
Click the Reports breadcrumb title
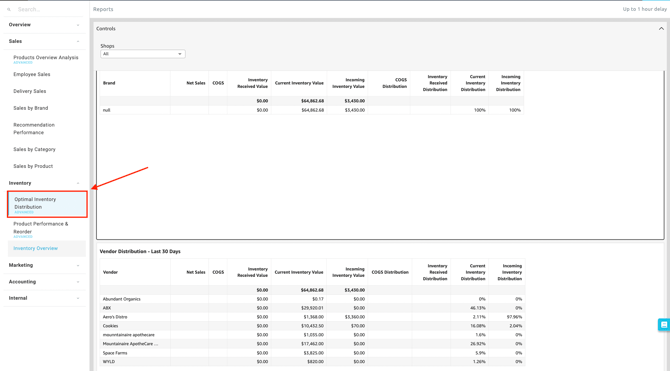pos(103,9)
